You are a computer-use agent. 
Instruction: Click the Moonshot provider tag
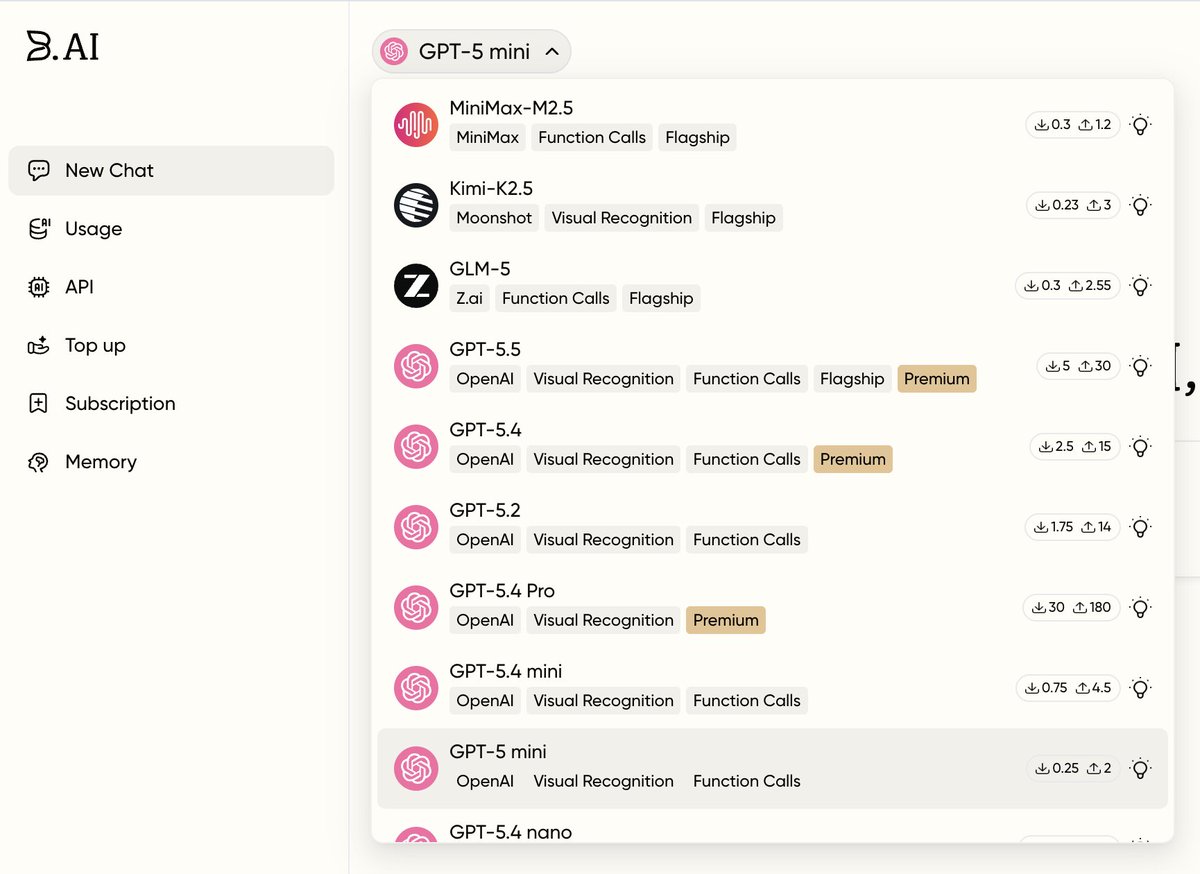tap(495, 218)
